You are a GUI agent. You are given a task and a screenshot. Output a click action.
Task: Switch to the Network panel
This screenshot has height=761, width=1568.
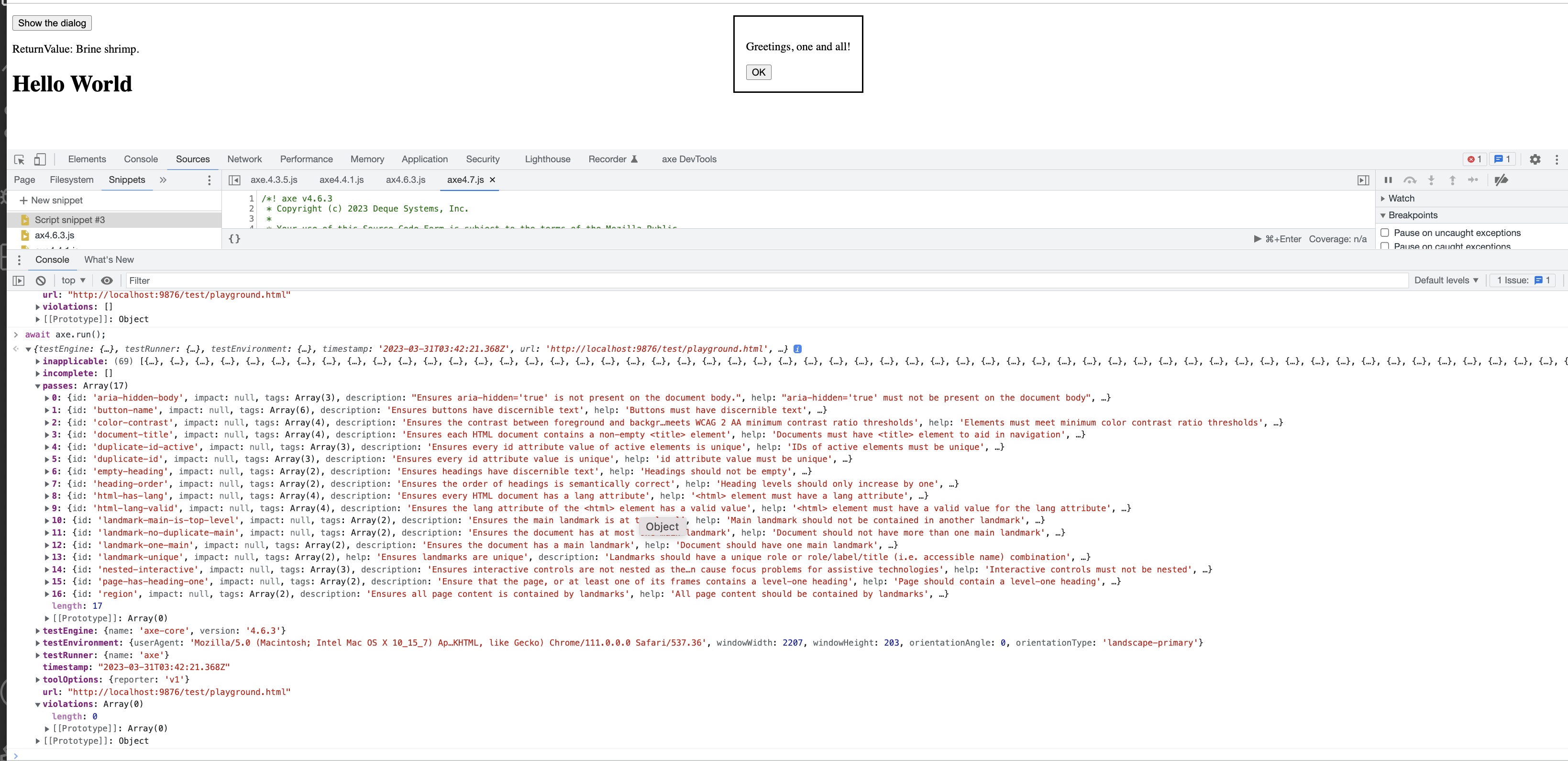tap(244, 159)
